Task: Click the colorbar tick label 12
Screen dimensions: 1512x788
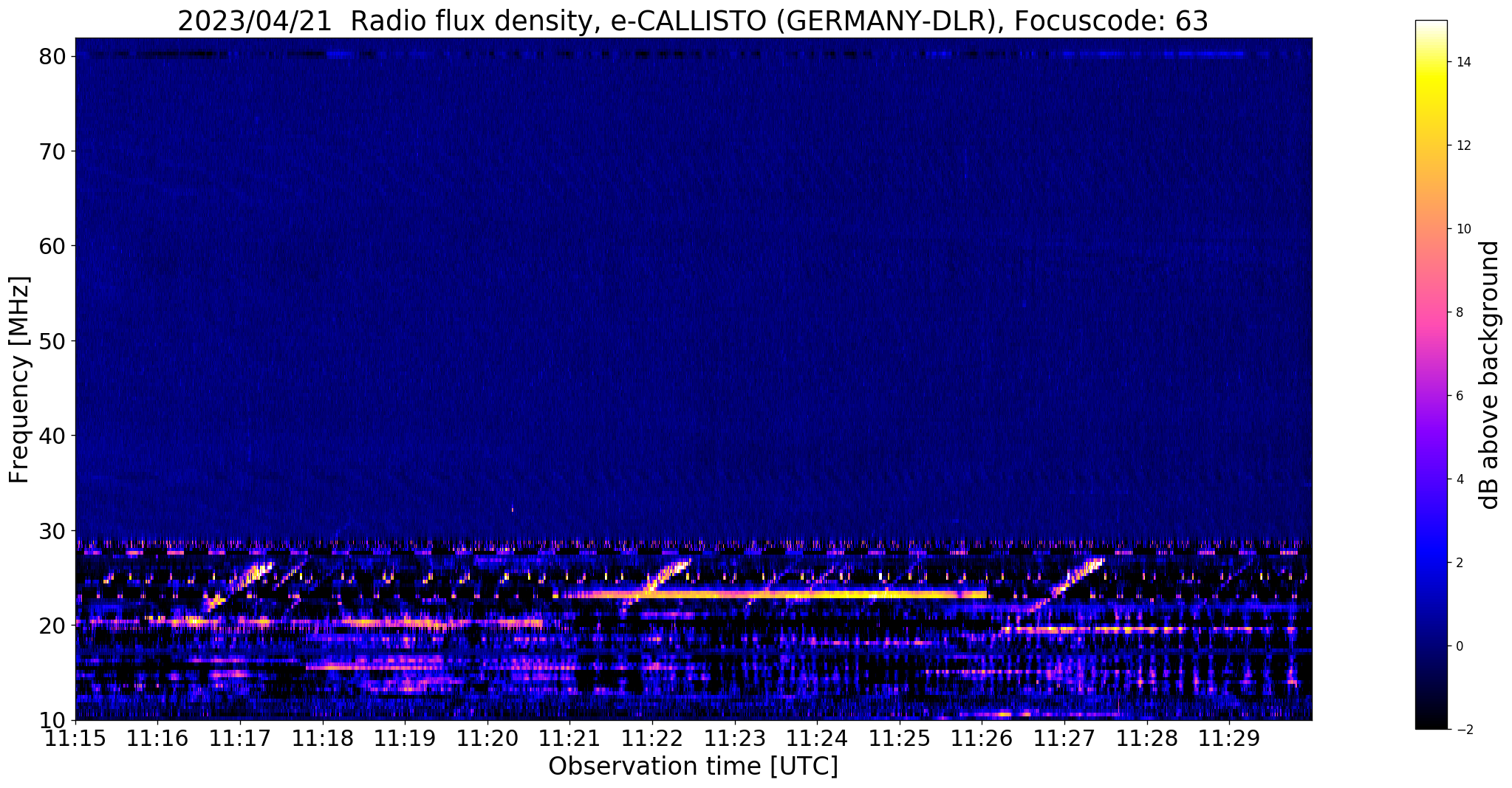Action: point(1463,145)
